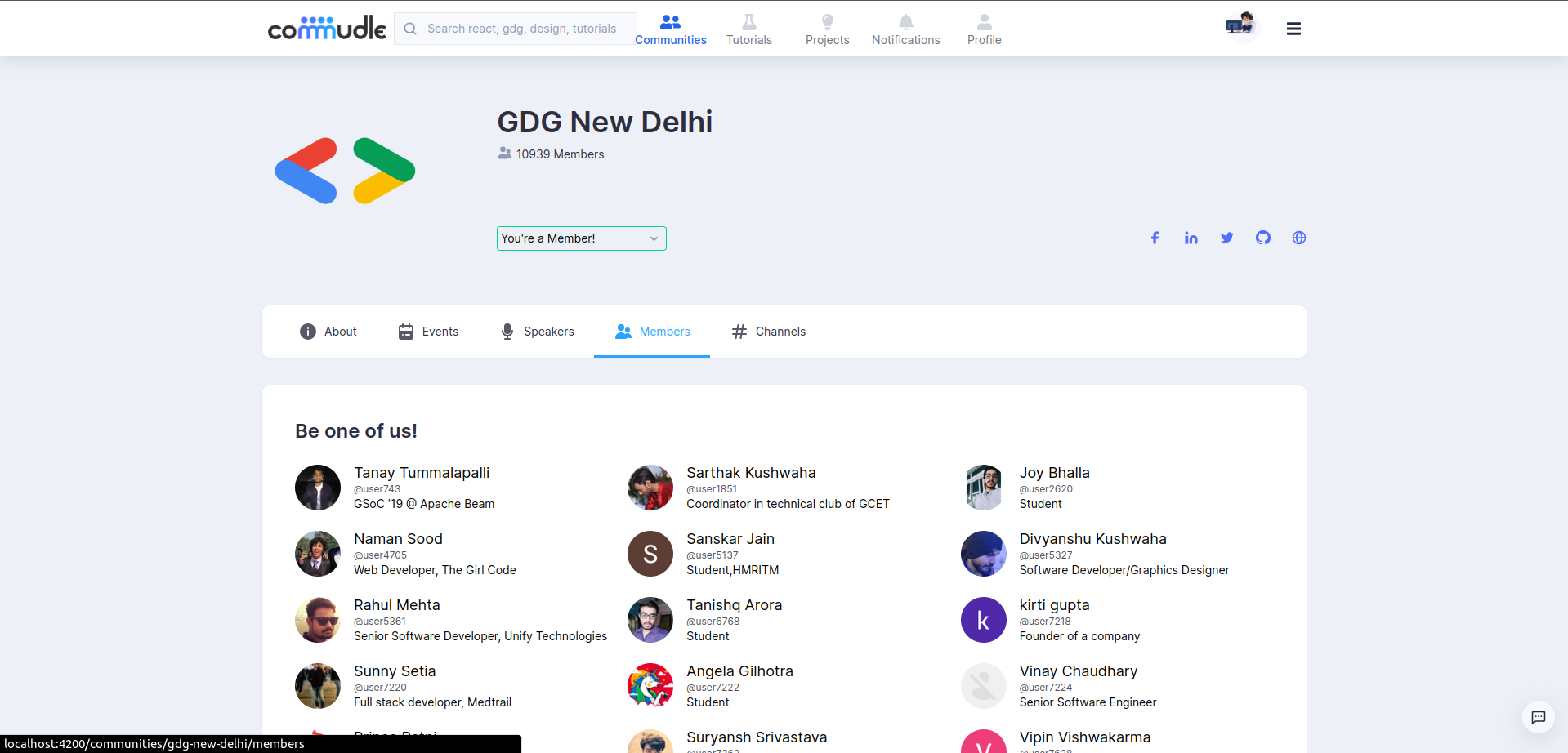Click the search magnifier icon
This screenshot has width=1568, height=753.
tap(410, 29)
